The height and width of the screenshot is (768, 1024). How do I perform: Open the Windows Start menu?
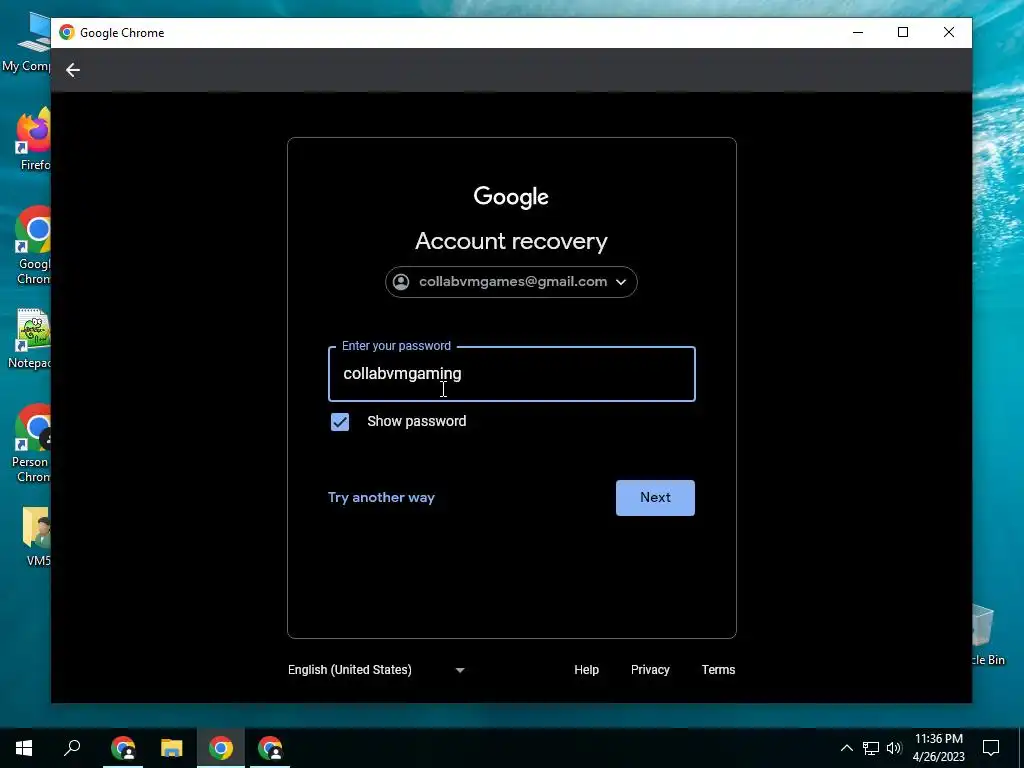24,748
